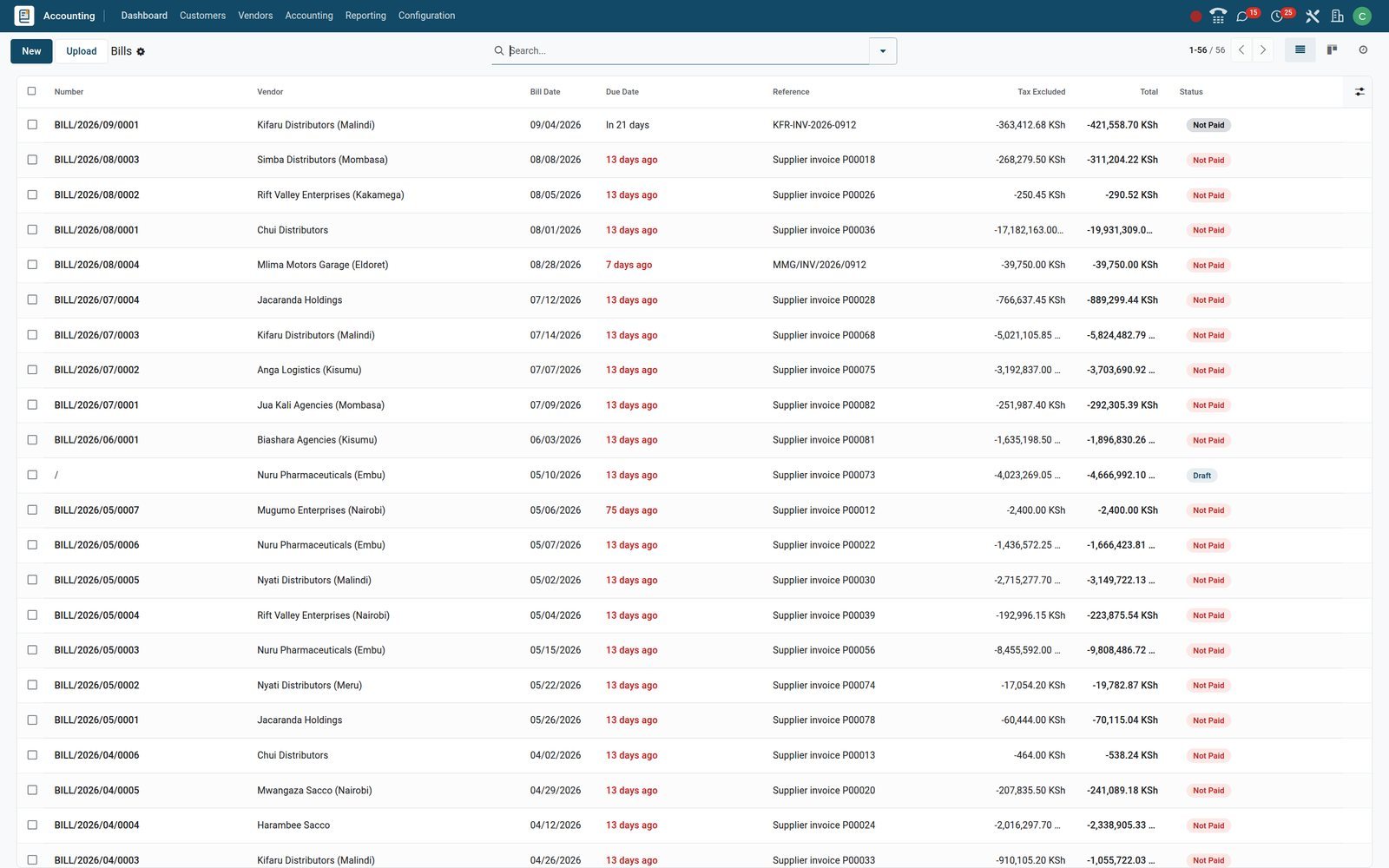Click vendor Mwangaza Sacco (Nairobi)
The width and height of the screenshot is (1389, 868).
(x=314, y=791)
